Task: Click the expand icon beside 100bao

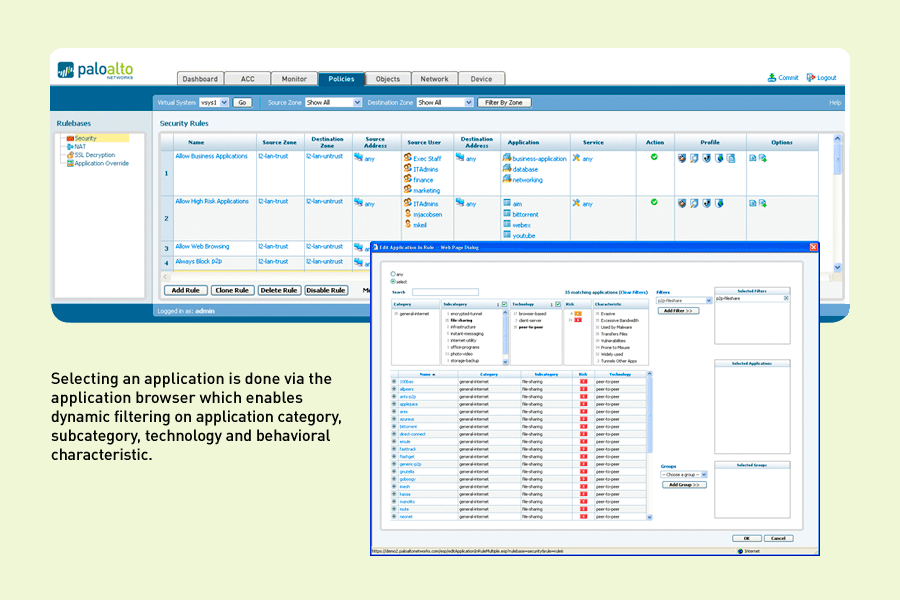Action: 394,381
